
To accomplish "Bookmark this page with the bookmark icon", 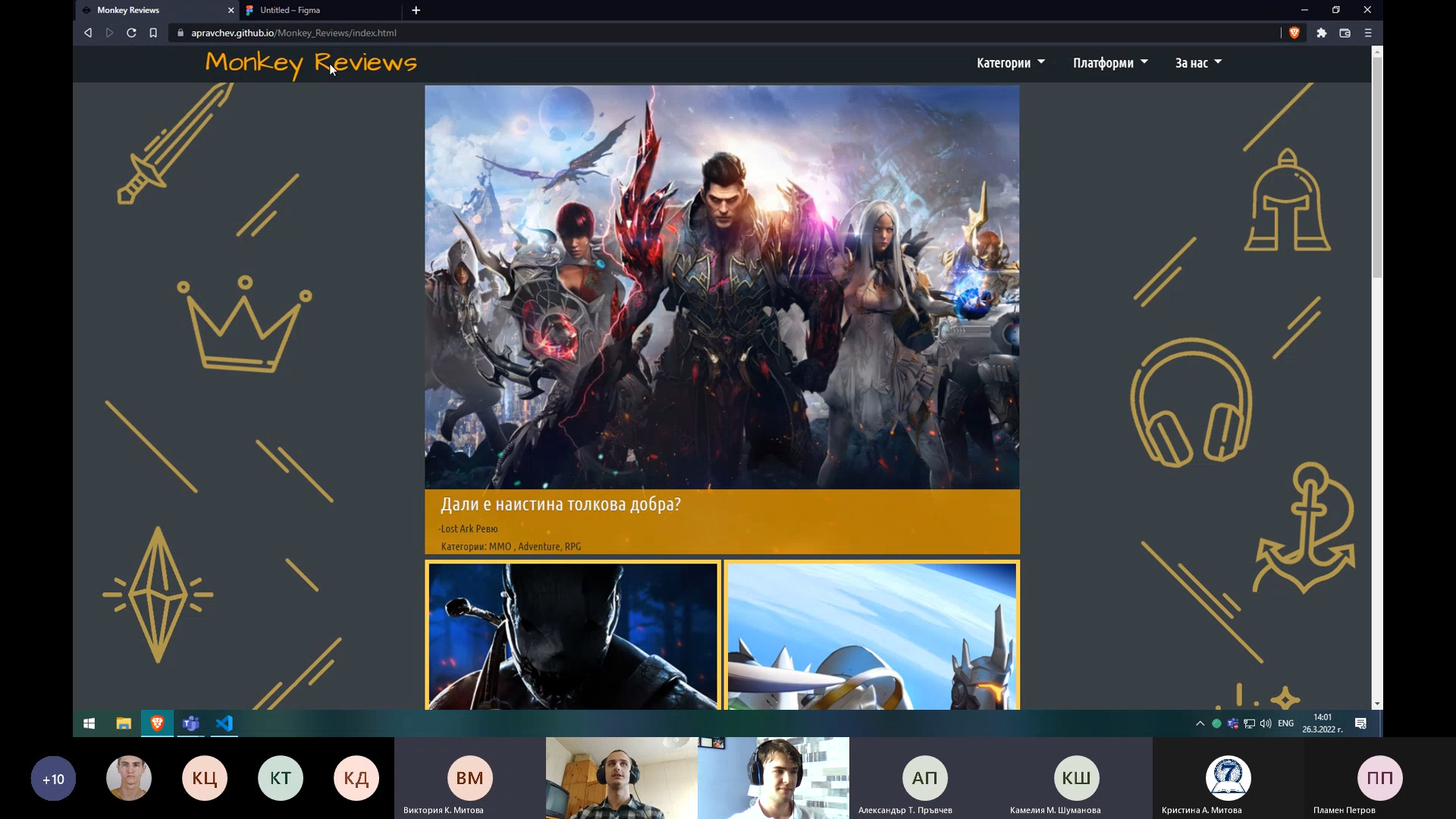I will [153, 33].
